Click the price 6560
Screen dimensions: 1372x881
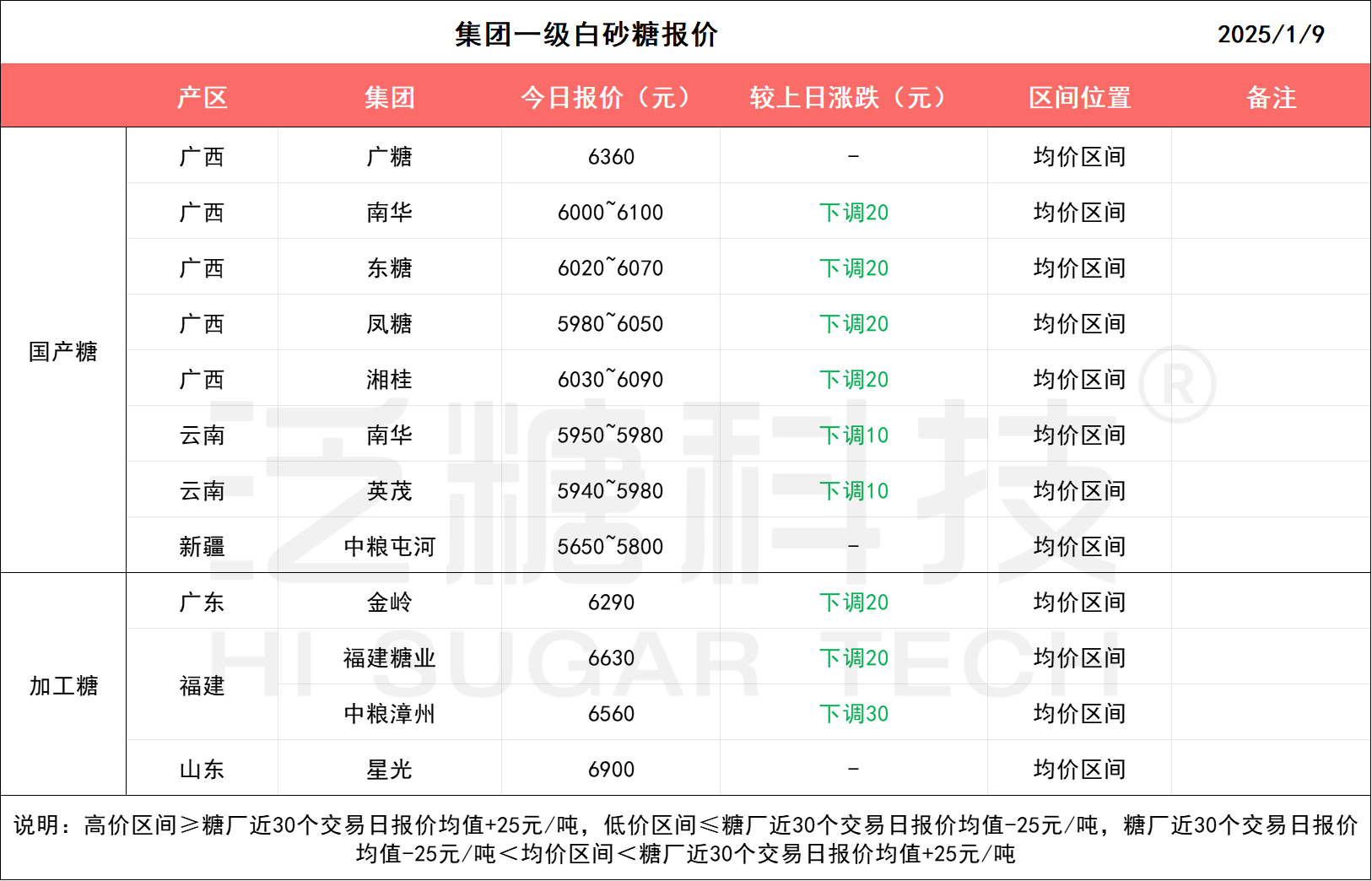(611, 713)
